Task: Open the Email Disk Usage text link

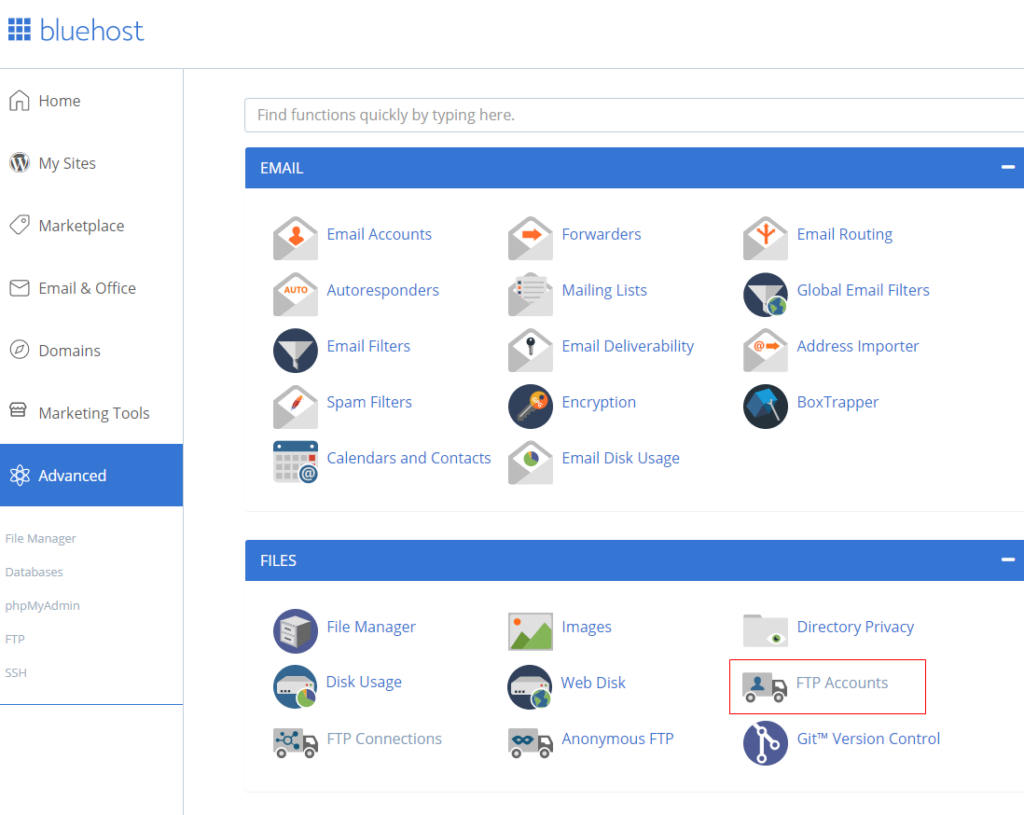Action: coord(620,458)
